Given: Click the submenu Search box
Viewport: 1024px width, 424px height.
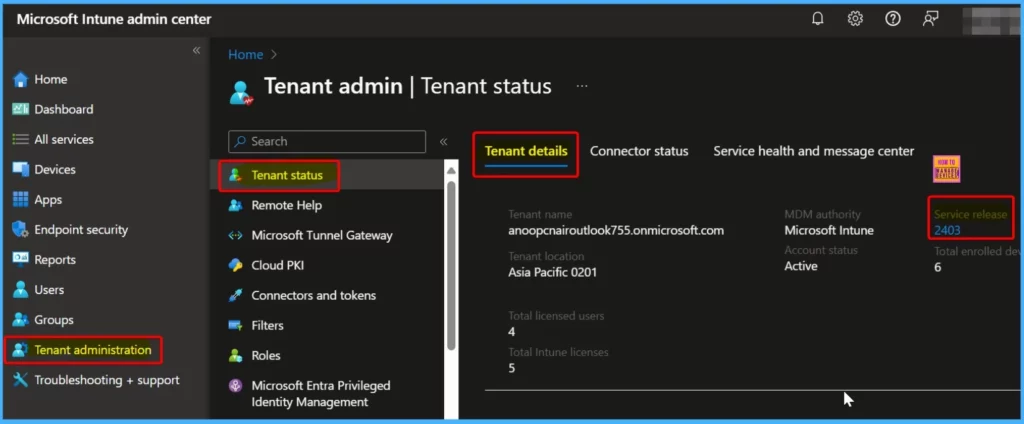Looking at the screenshot, I should pyautogui.click(x=327, y=142).
